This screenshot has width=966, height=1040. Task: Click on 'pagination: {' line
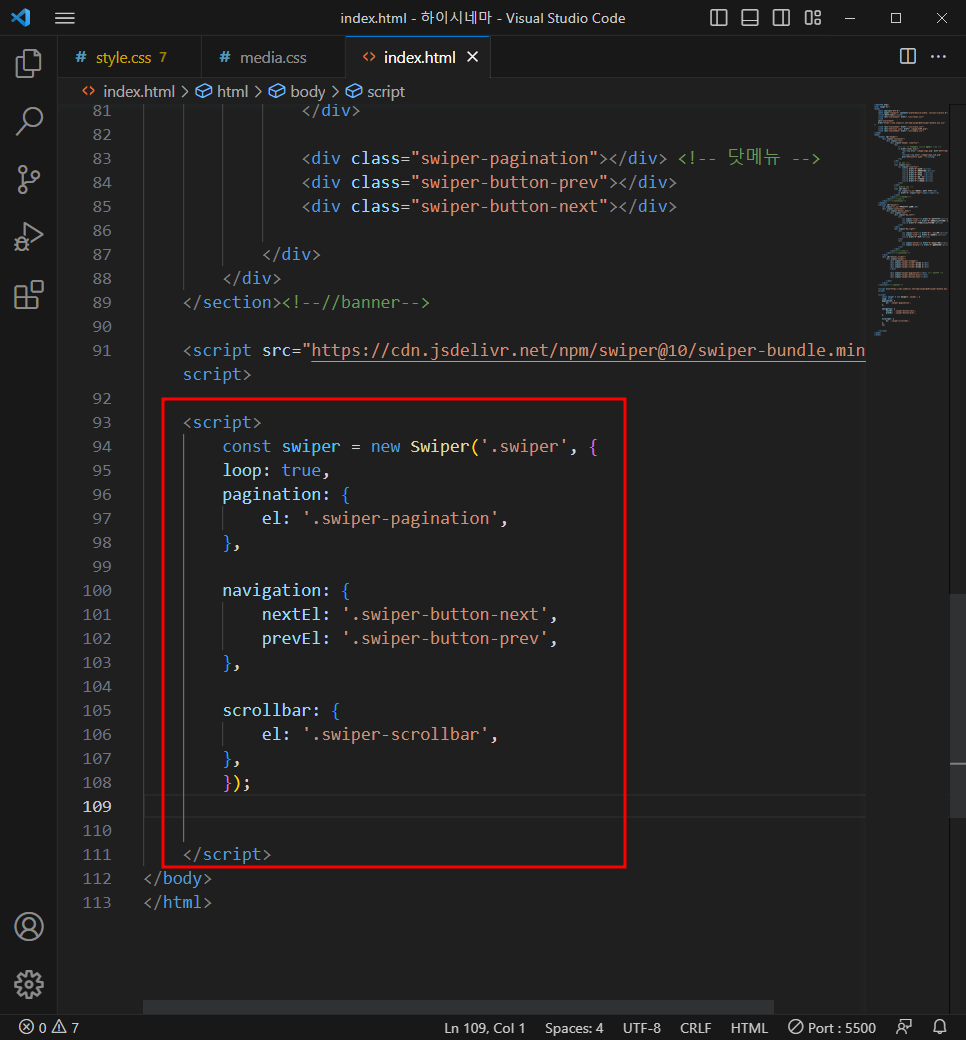click(x=286, y=494)
